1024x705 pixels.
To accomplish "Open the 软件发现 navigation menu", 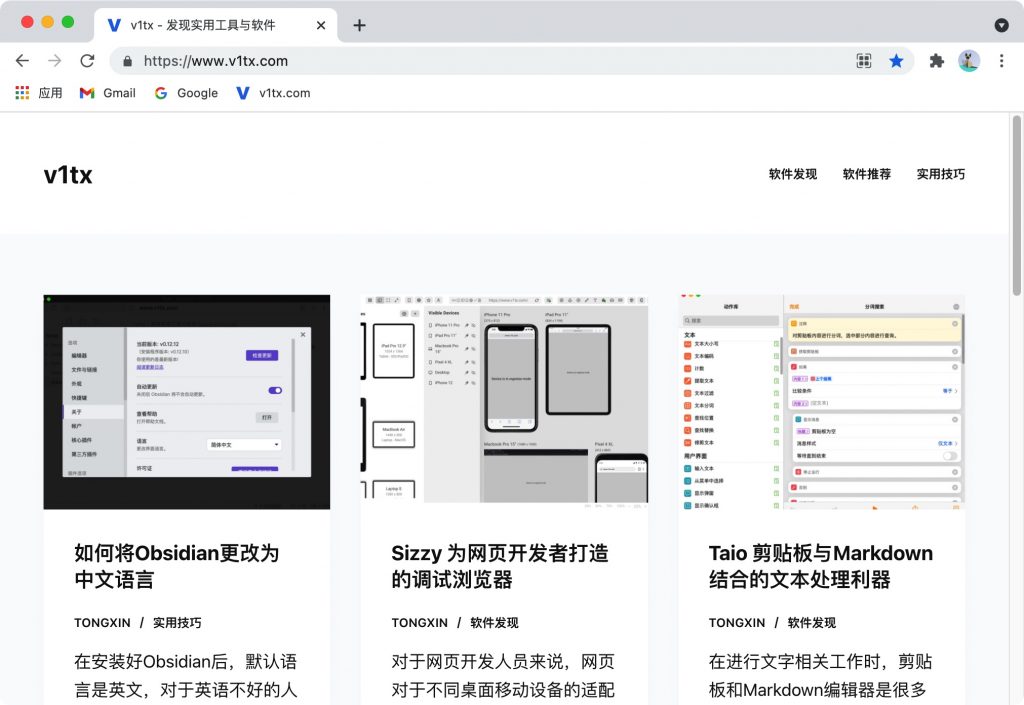I will [793, 174].
